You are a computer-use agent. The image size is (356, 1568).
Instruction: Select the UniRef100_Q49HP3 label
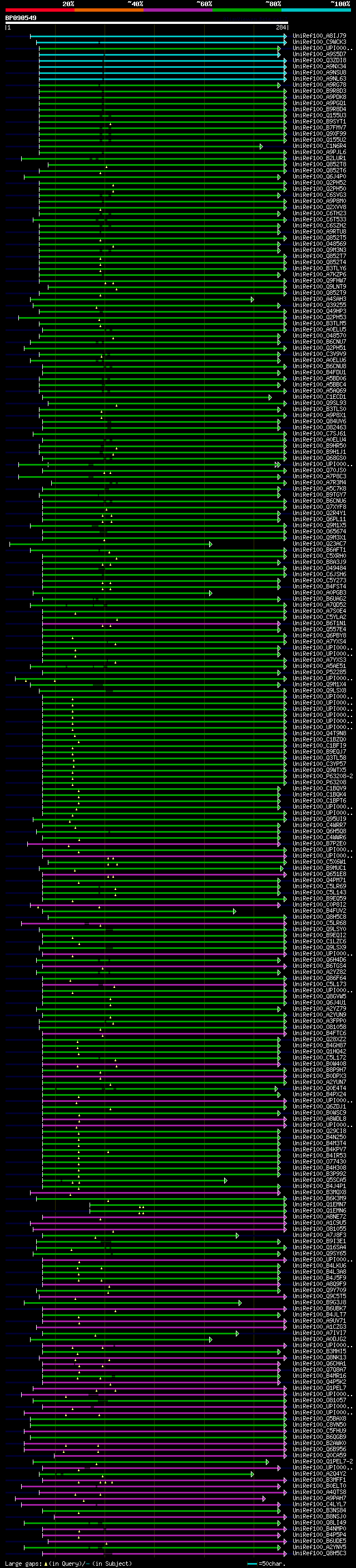[319, 311]
